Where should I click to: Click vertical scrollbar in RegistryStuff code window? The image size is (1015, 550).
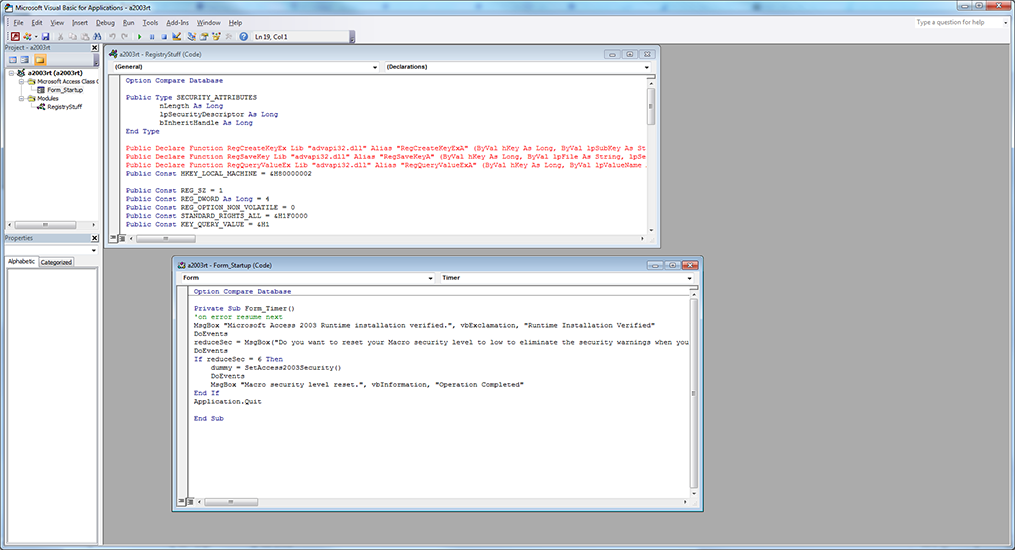(x=651, y=155)
